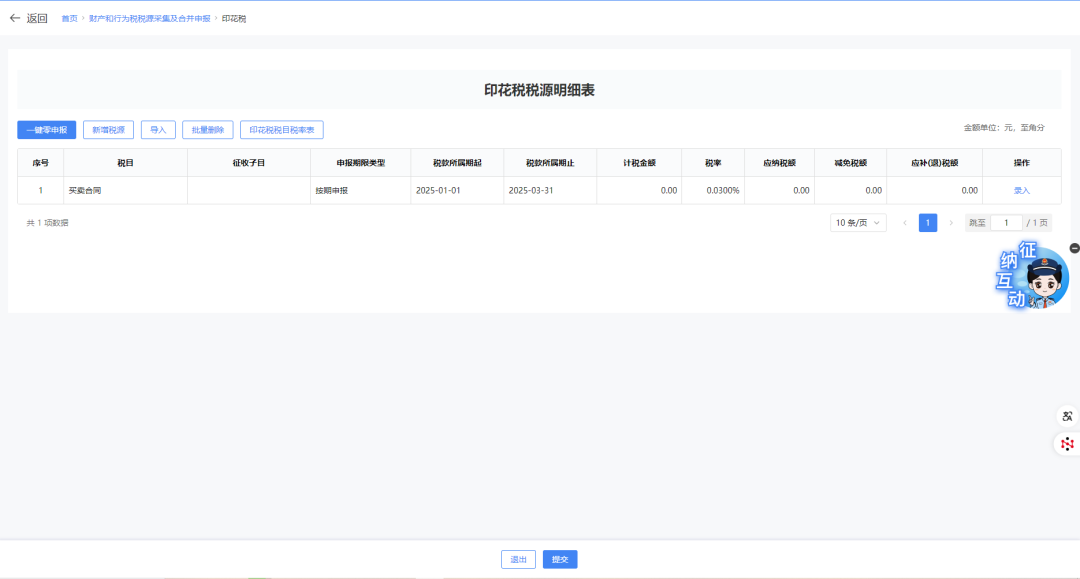Click the 跳至 page number input field
This screenshot has width=1080, height=579.
1006,222
